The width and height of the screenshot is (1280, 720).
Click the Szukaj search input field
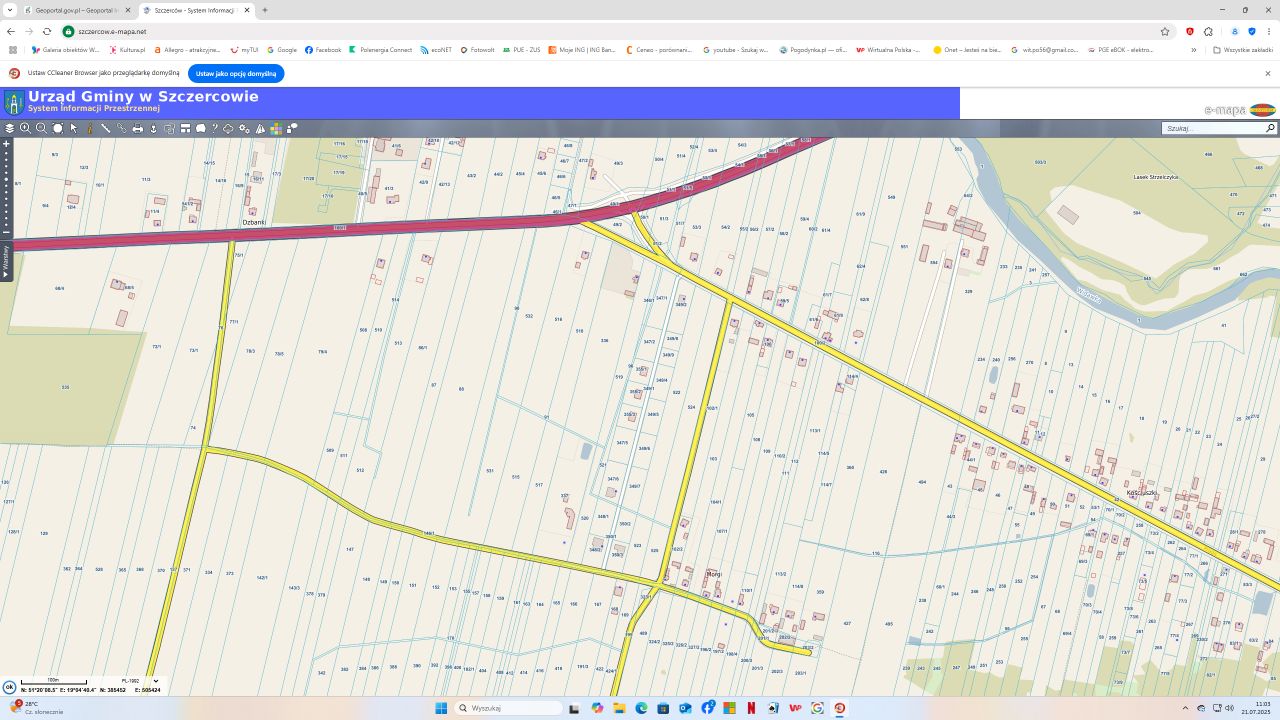tap(1213, 128)
